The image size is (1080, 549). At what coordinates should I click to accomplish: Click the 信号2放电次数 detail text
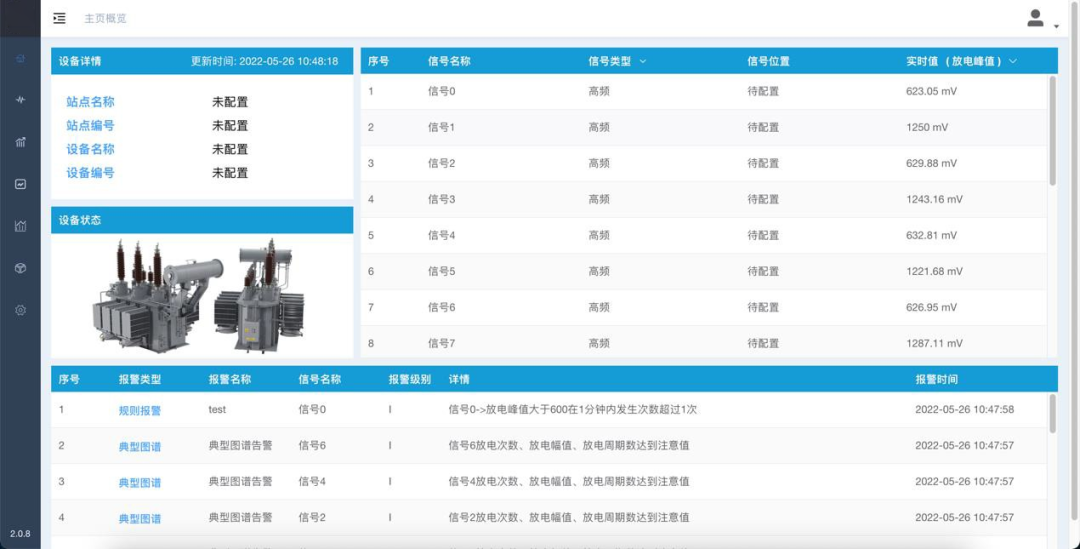(569, 517)
